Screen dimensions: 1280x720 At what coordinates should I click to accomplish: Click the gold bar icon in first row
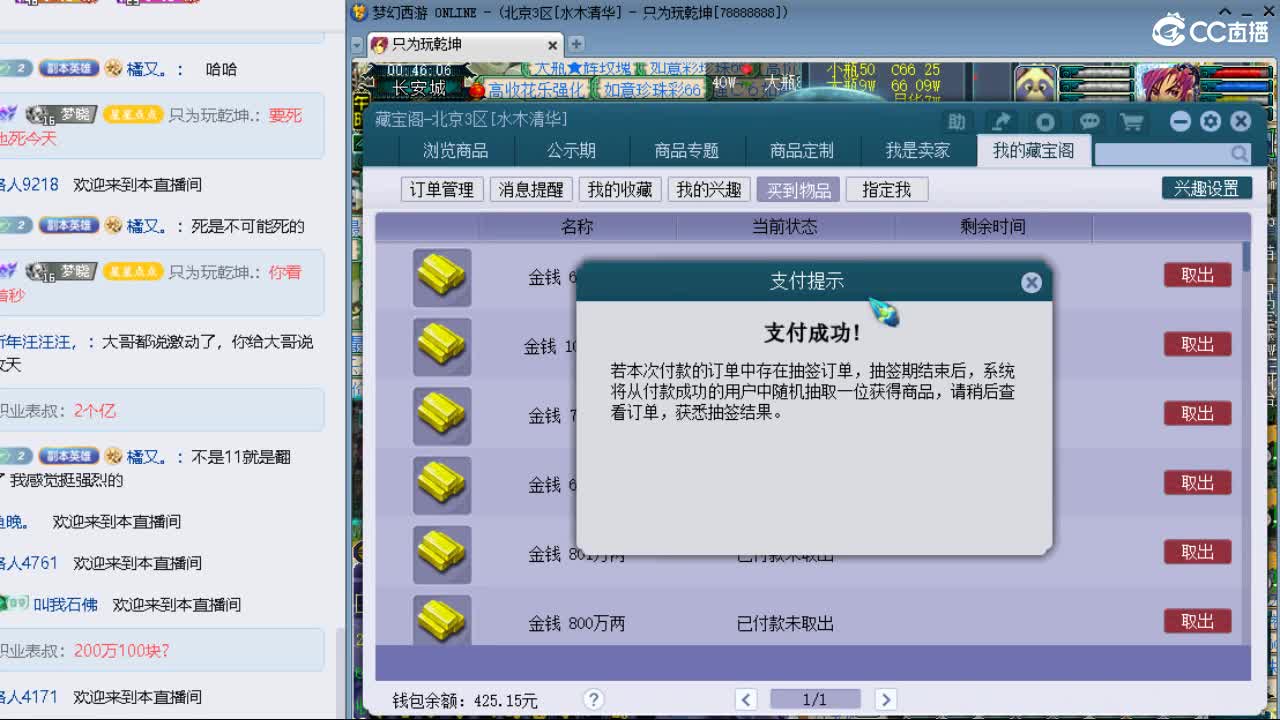[442, 277]
